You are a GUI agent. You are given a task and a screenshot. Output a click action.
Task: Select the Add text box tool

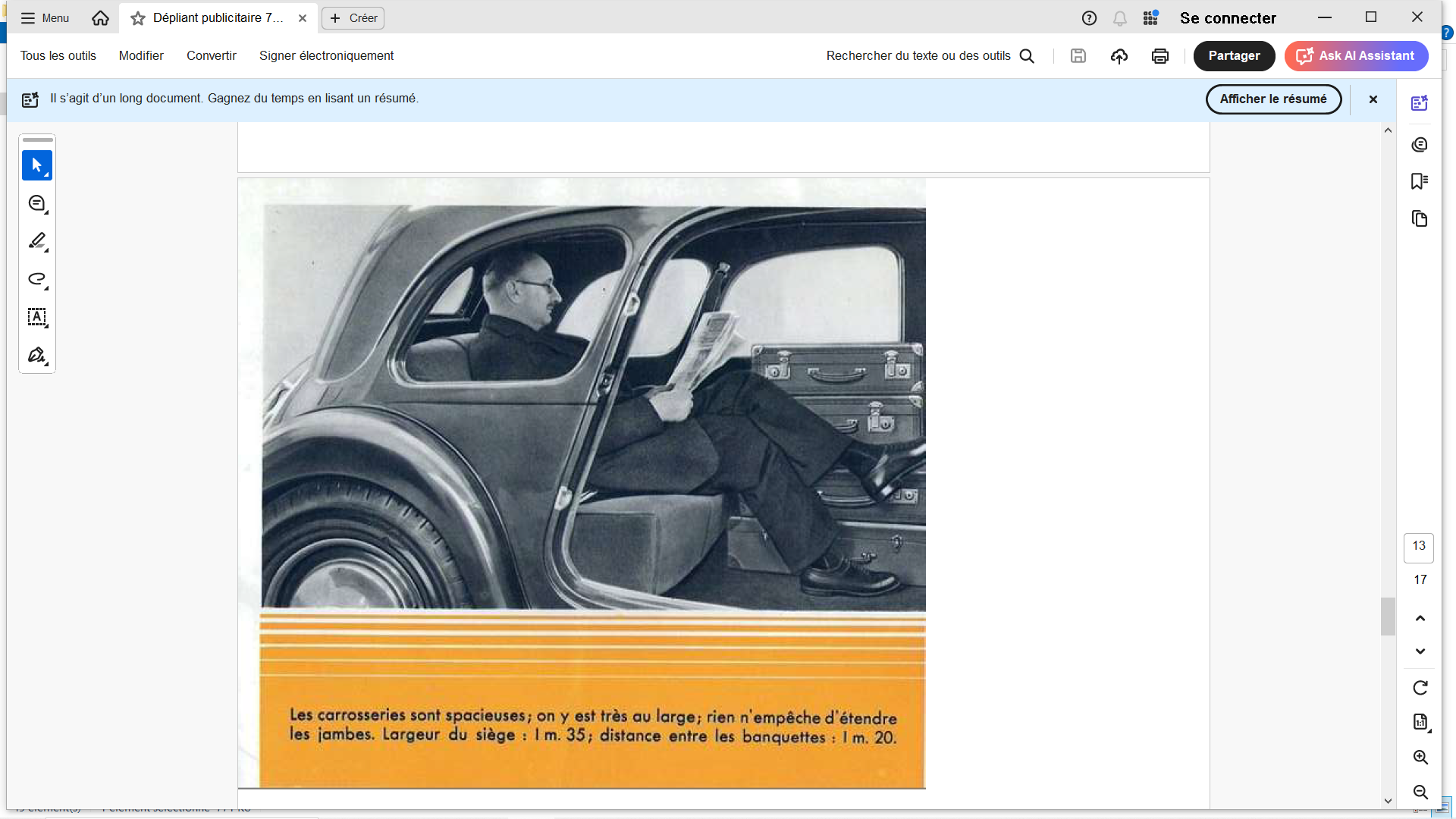coord(37,317)
